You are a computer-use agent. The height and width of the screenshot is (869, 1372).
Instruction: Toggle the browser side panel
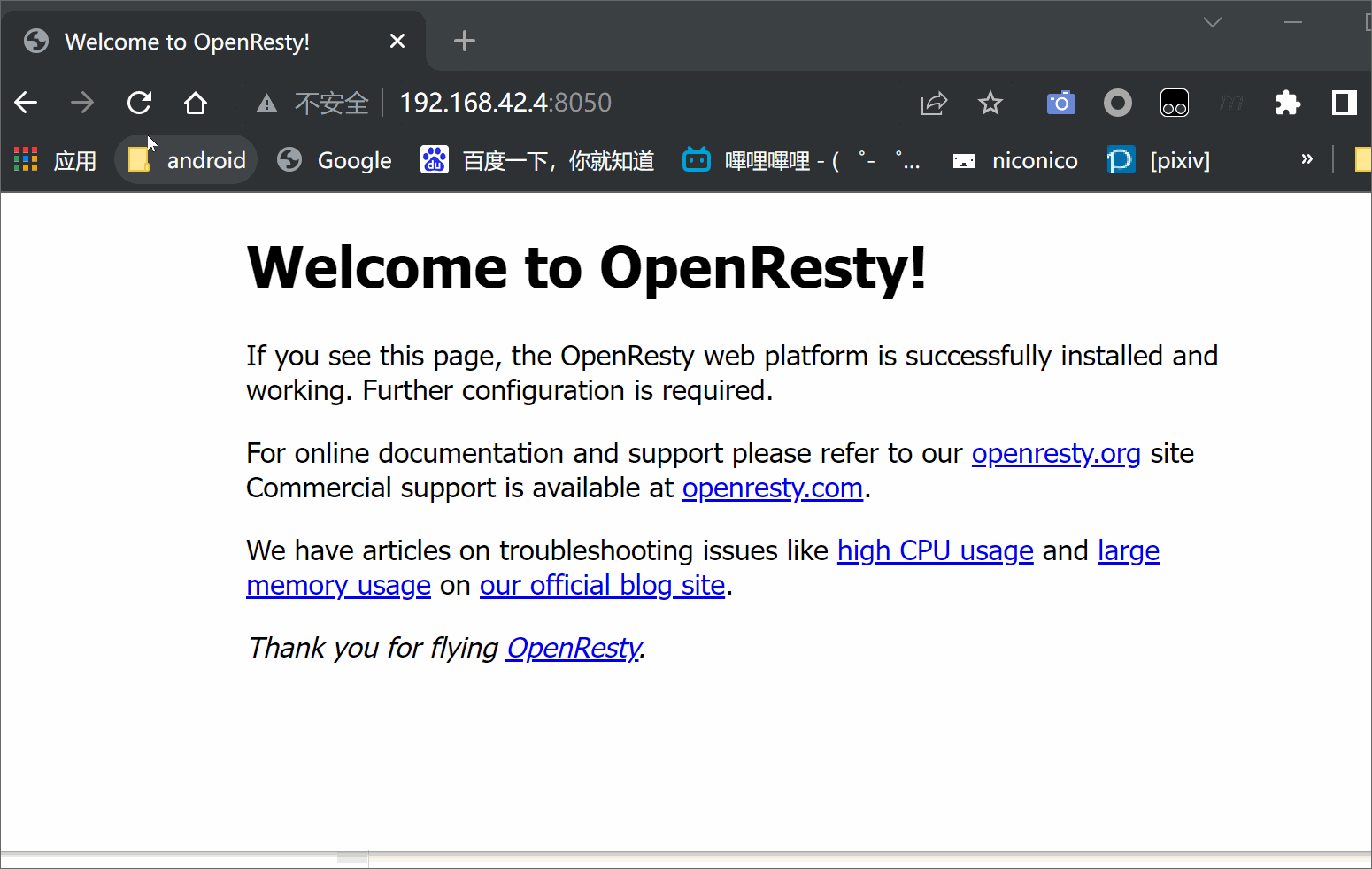click(x=1345, y=104)
